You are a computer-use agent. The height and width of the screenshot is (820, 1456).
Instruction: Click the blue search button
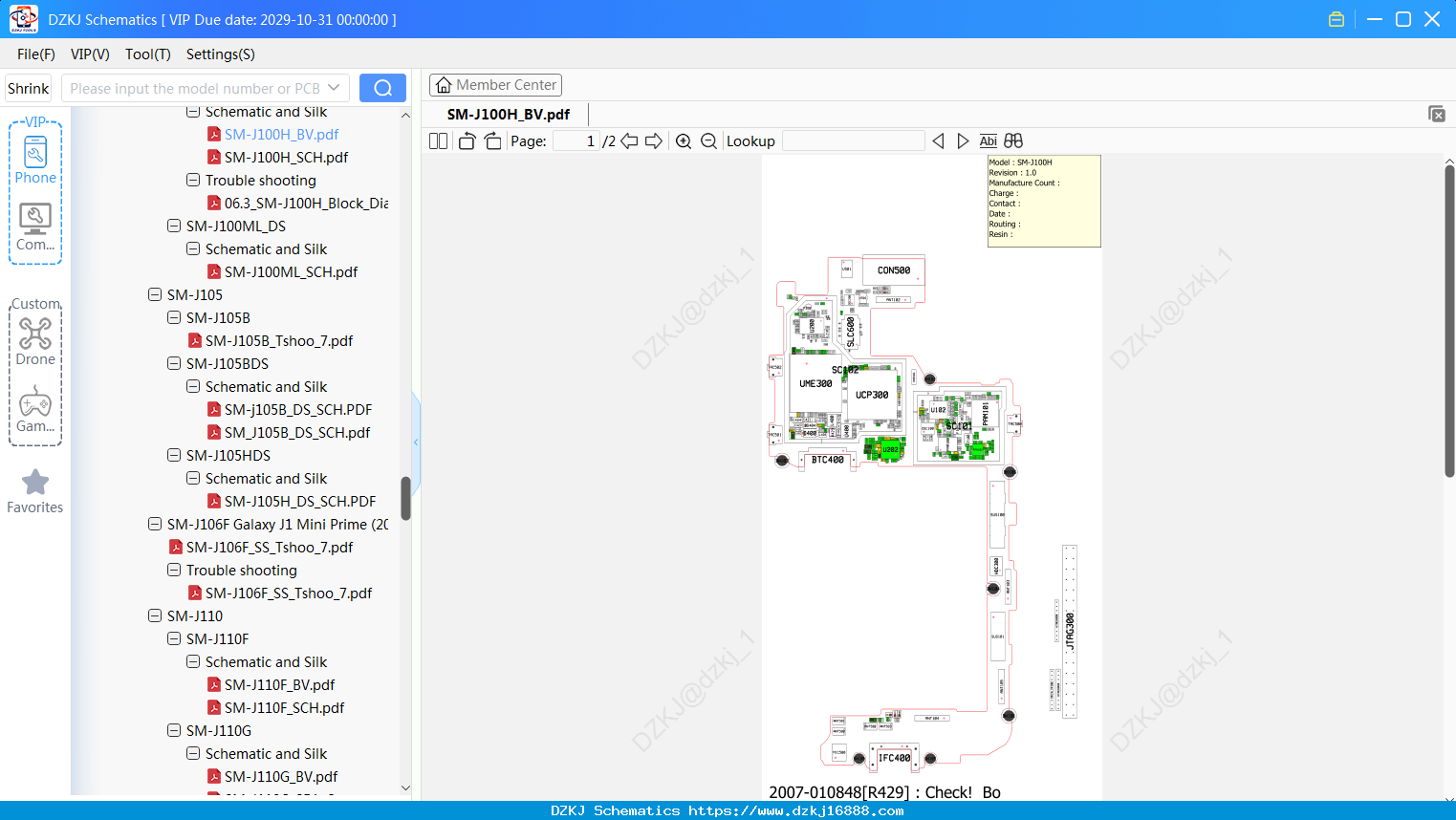click(382, 88)
